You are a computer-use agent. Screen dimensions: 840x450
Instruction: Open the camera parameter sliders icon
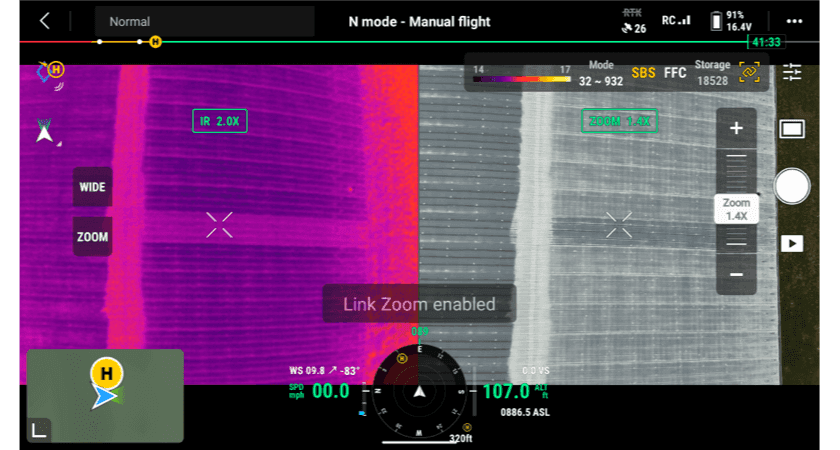point(792,72)
